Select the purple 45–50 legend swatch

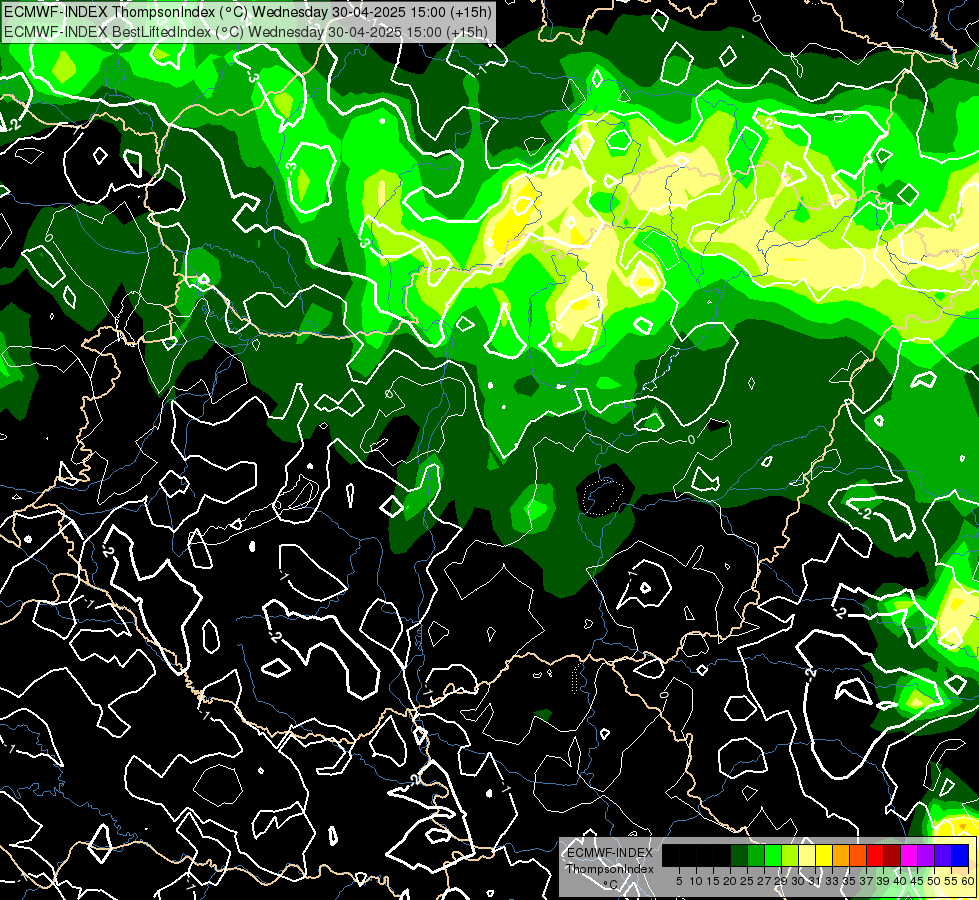[927, 855]
